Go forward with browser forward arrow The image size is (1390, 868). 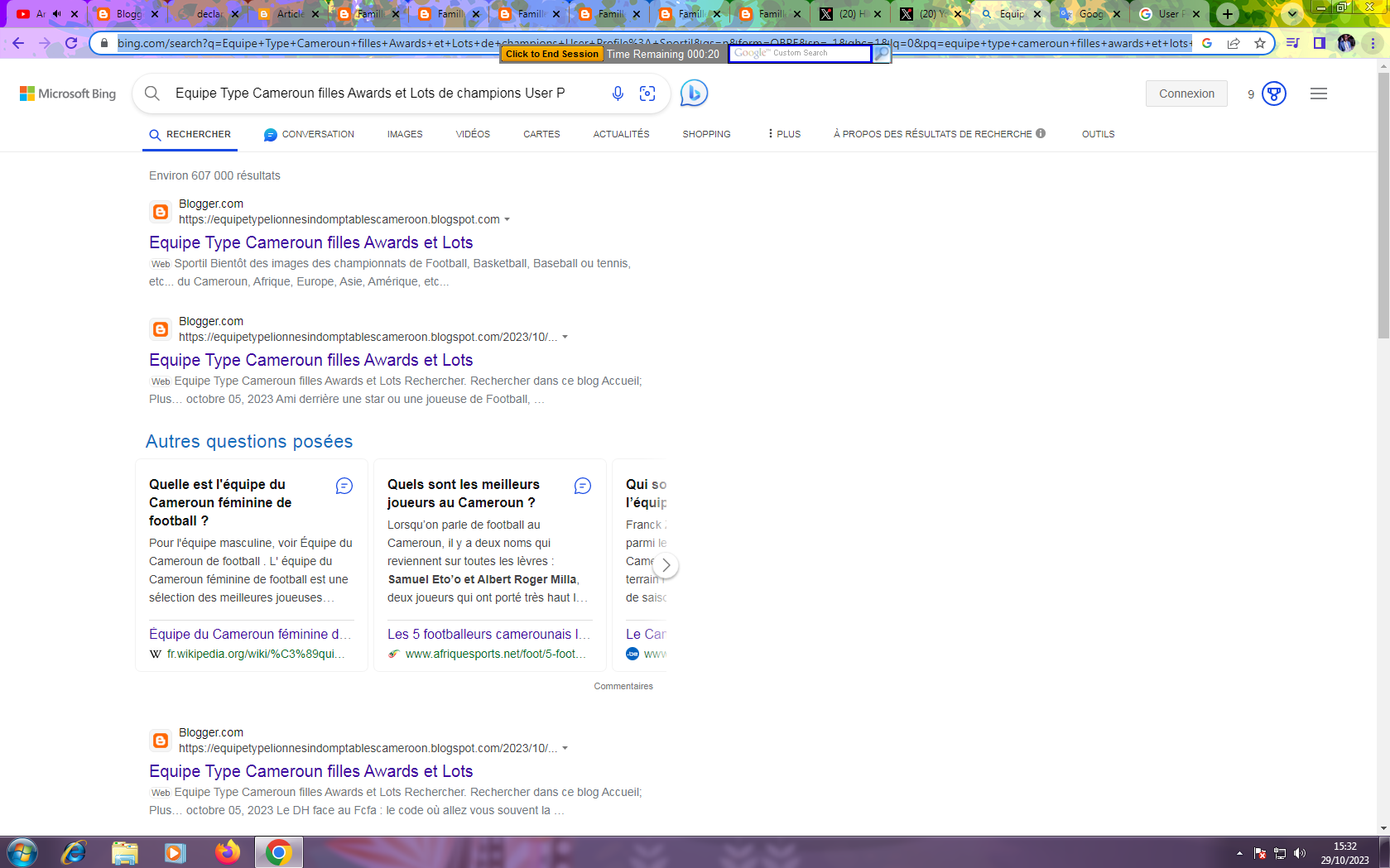(45, 43)
